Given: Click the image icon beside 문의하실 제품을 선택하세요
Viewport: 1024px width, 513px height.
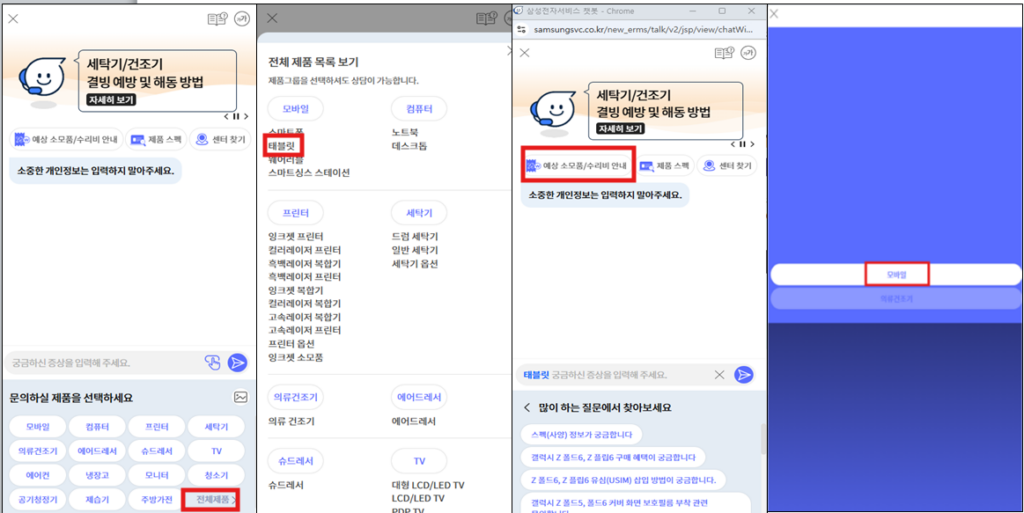Looking at the screenshot, I should pyautogui.click(x=241, y=397).
